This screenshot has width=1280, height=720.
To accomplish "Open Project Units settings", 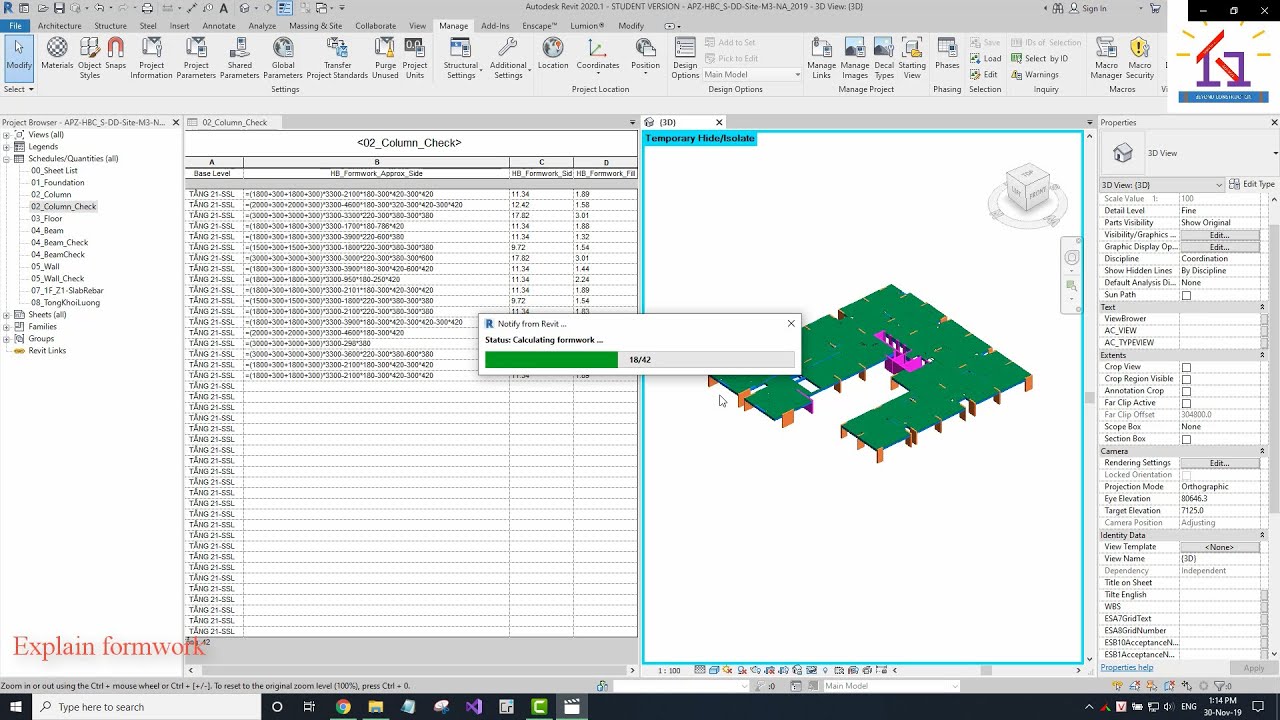I will tap(415, 58).
